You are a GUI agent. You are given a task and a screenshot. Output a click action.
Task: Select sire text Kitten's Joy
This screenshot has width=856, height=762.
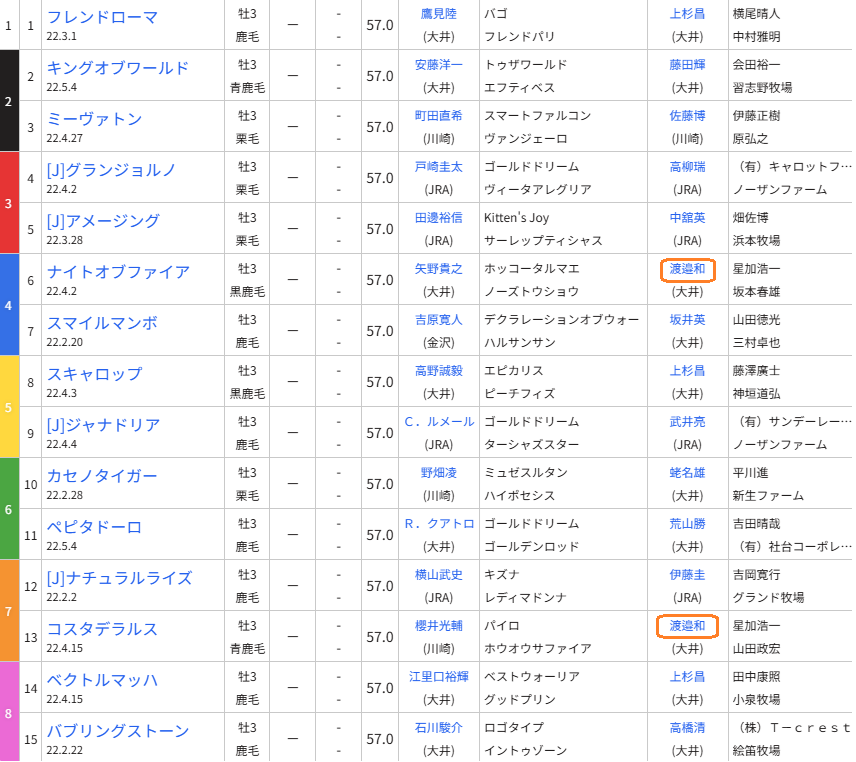[516, 217]
